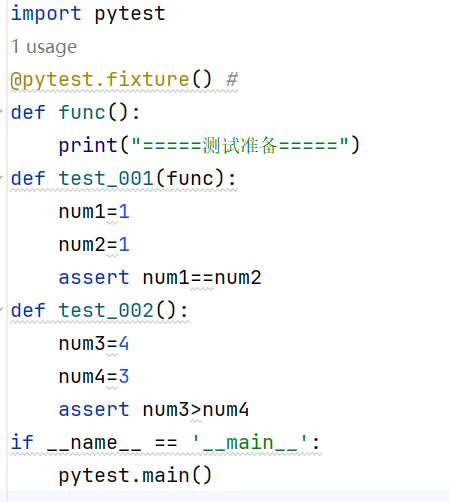The image size is (450, 502).
Task: Collapse fold marker beside 'def test_002'
Action: tap(1, 310)
